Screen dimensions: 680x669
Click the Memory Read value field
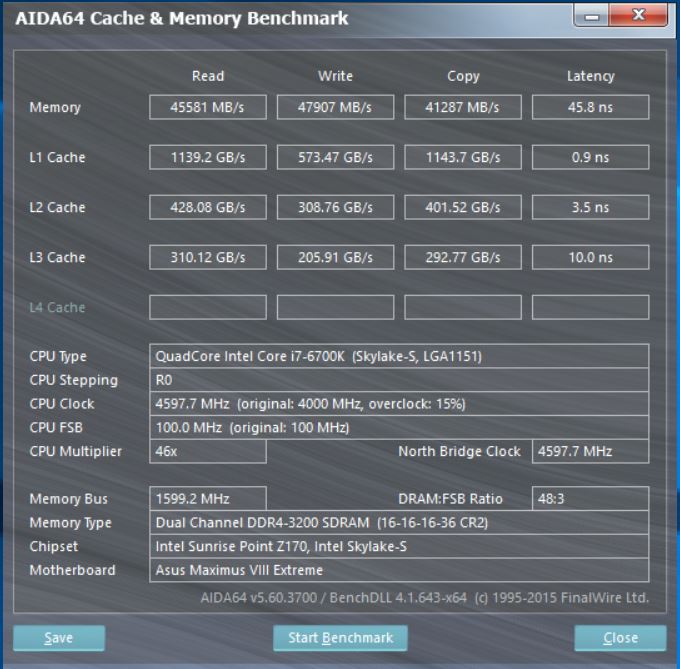click(x=207, y=107)
